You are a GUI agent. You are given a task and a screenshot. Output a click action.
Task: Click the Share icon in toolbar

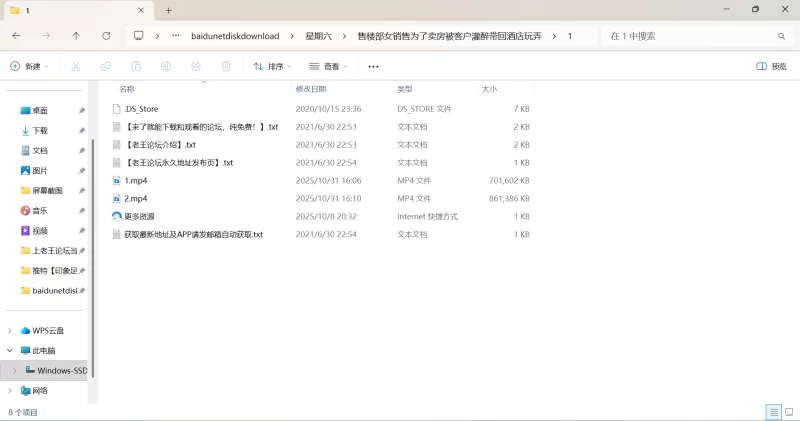click(x=196, y=66)
